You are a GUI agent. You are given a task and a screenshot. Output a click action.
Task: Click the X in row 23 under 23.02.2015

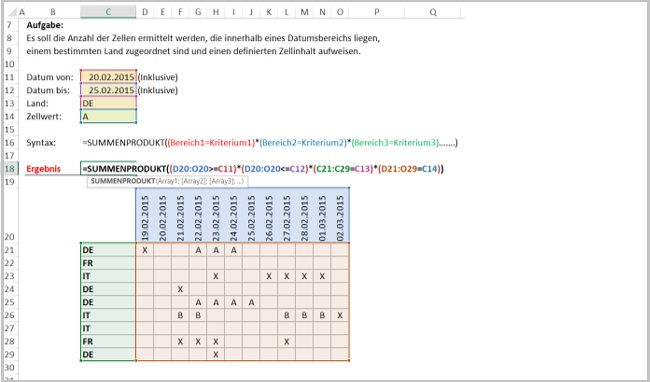(216, 276)
